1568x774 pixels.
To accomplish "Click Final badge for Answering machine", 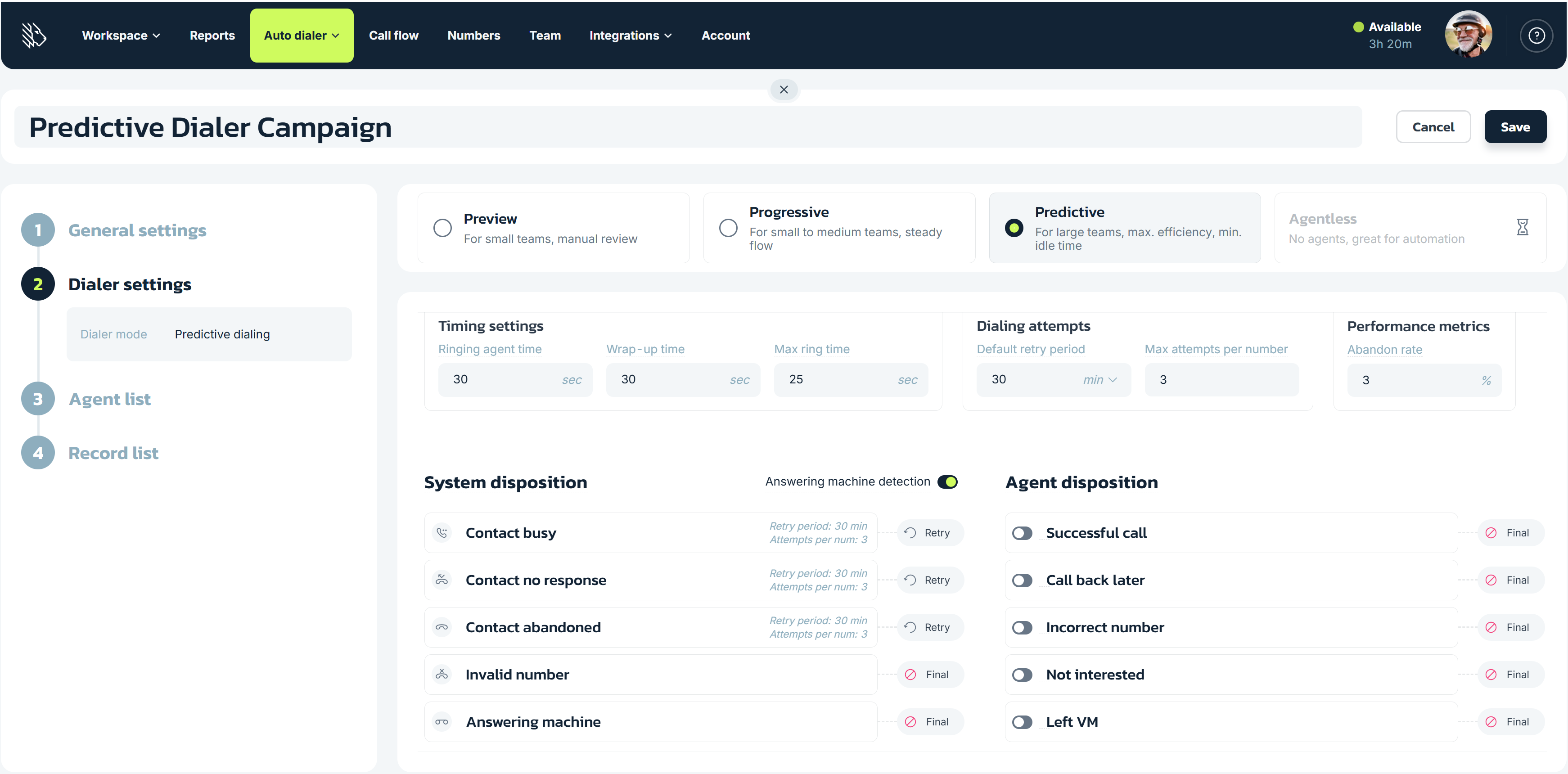I will [930, 722].
